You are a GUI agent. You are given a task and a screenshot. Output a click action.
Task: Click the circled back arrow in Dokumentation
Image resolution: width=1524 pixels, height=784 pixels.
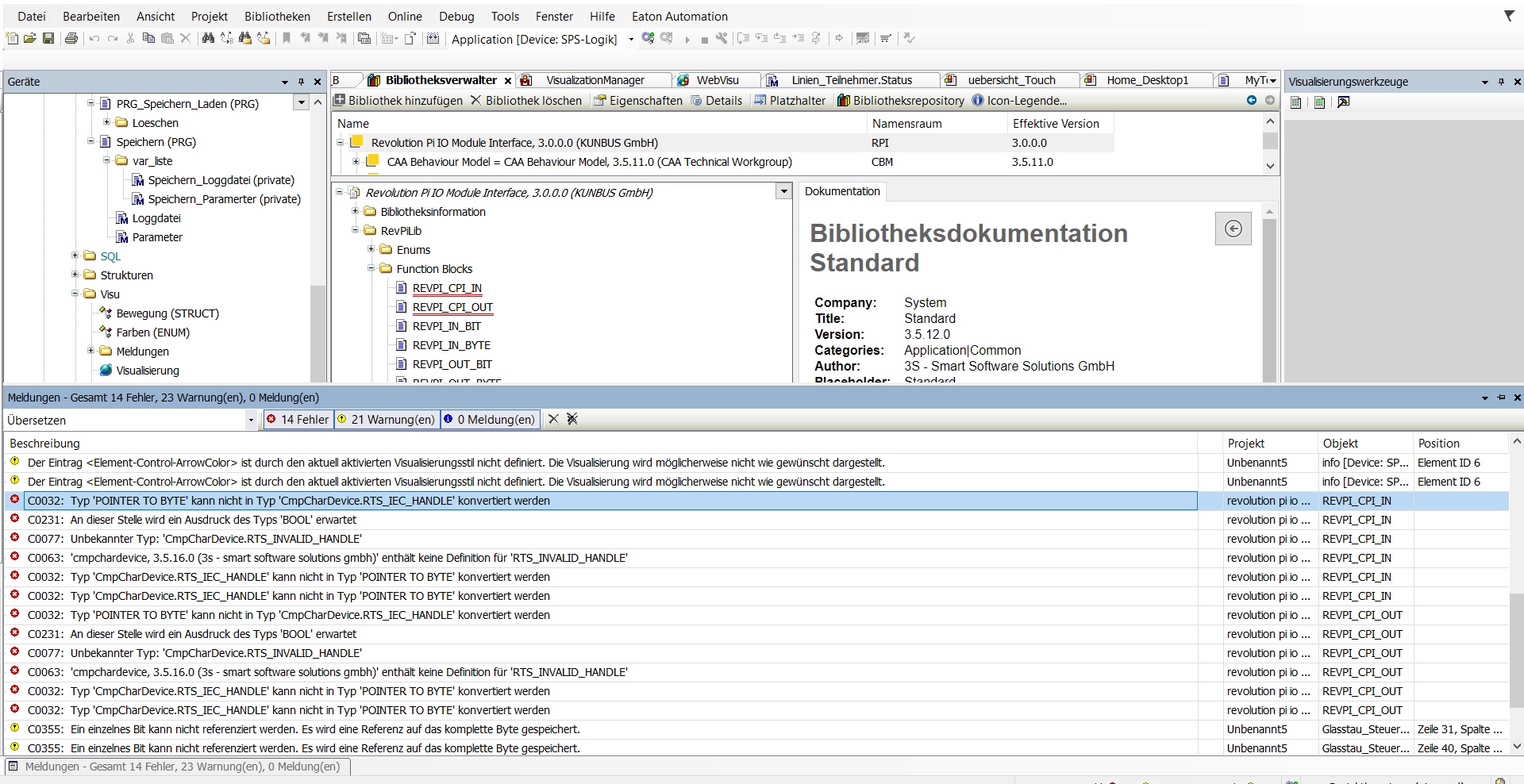pos(1233,229)
